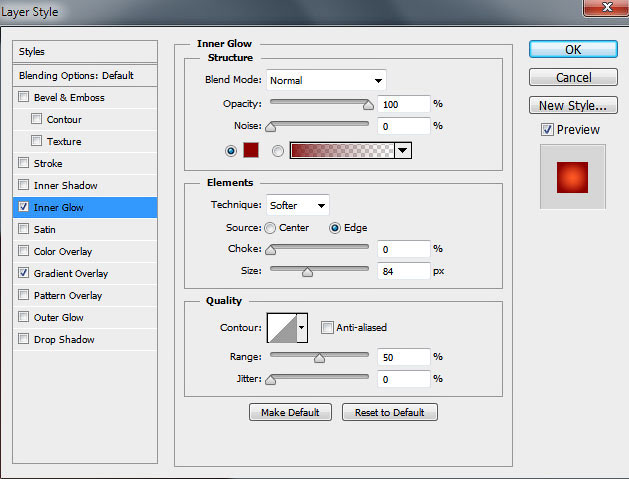Click the red style preview thumbnail
Screen dimensions: 629x479
pyautogui.click(x=572, y=177)
